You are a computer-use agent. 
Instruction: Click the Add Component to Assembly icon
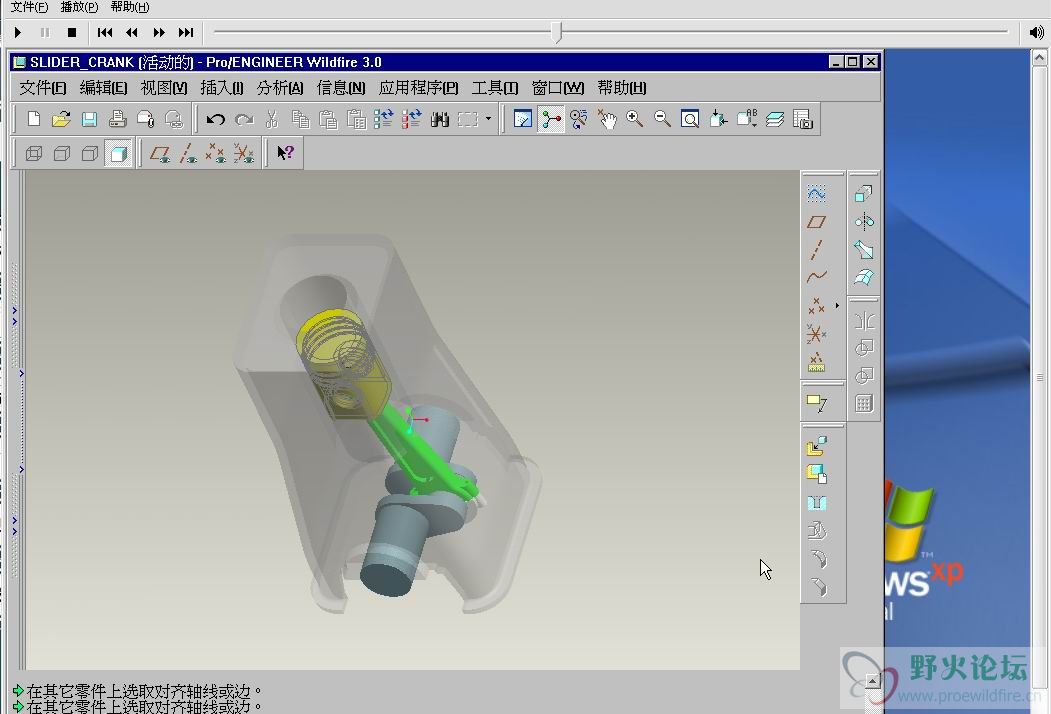coord(816,446)
